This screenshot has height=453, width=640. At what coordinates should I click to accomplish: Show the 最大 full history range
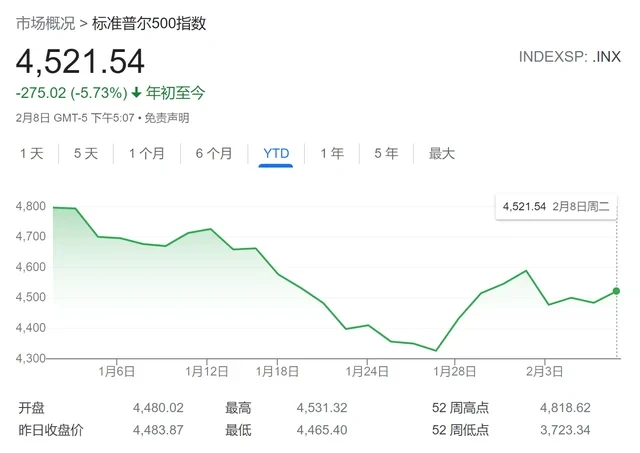pos(441,153)
